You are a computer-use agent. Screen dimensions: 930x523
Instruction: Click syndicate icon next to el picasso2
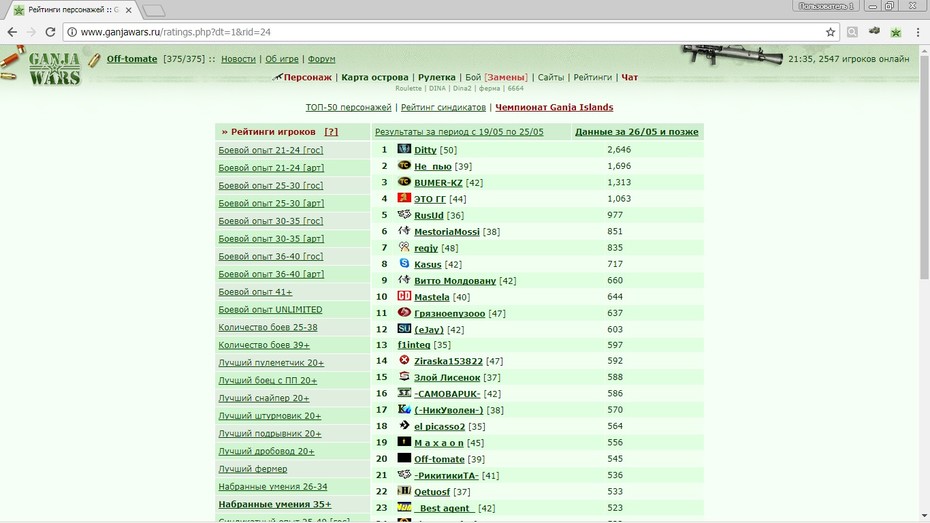[404, 425]
